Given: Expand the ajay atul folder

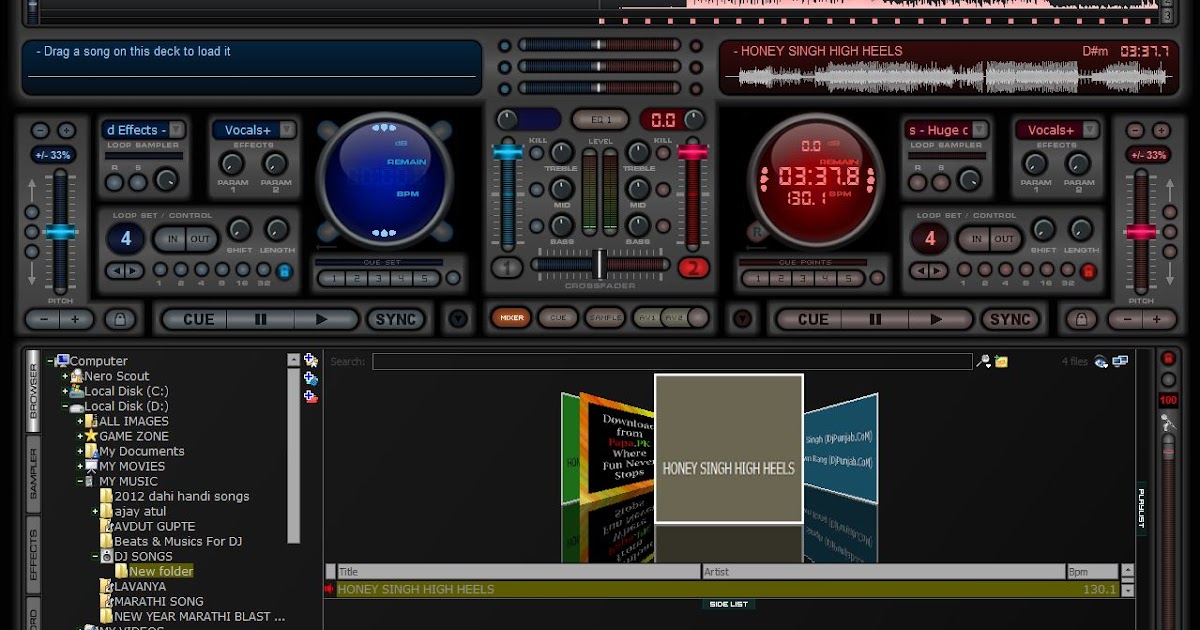Looking at the screenshot, I should 95,511.
